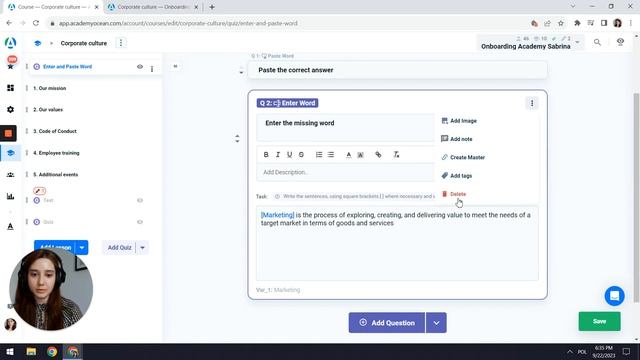Clear text formatting
The width and height of the screenshot is (640, 360).
(396, 155)
